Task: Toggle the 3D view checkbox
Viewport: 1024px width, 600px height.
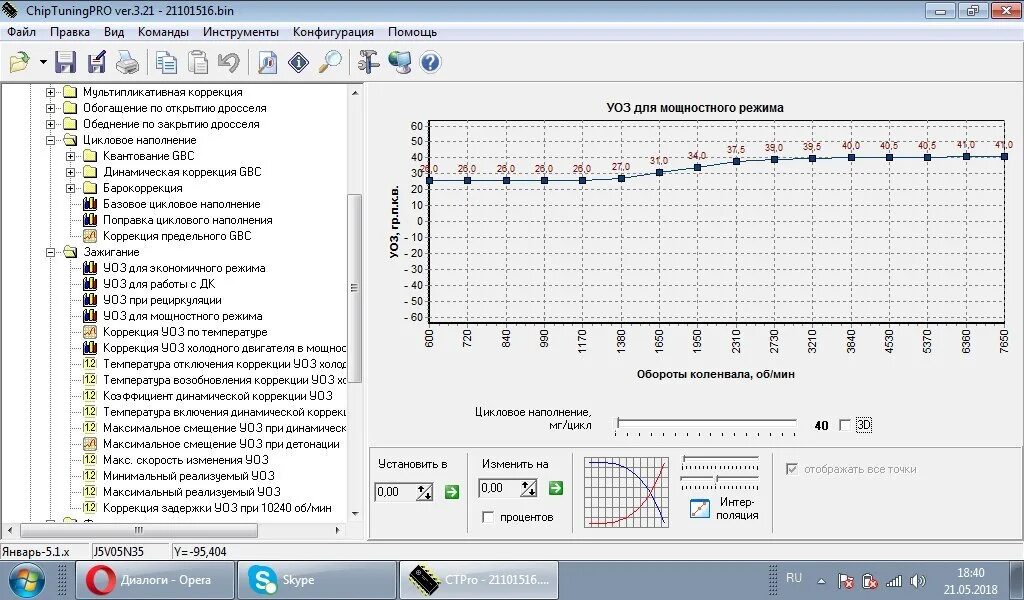Action: 844,425
